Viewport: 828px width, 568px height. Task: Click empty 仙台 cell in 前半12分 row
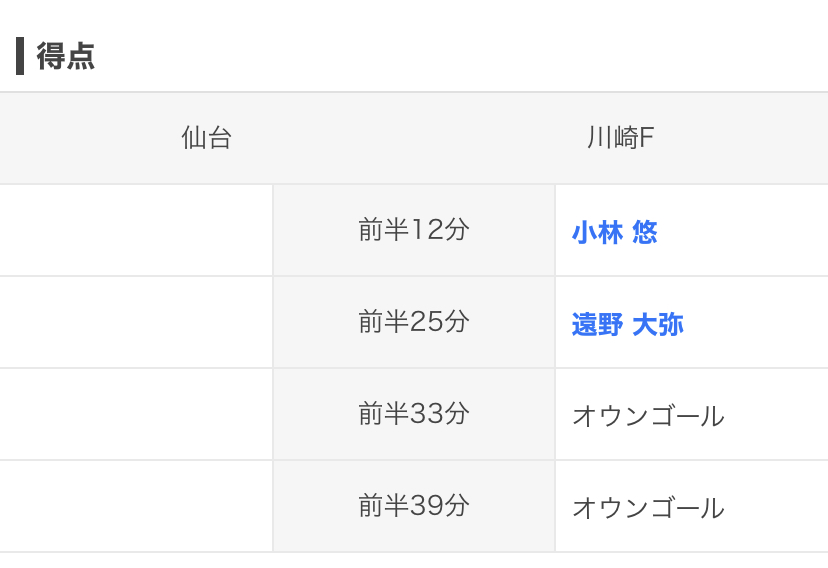(136, 230)
